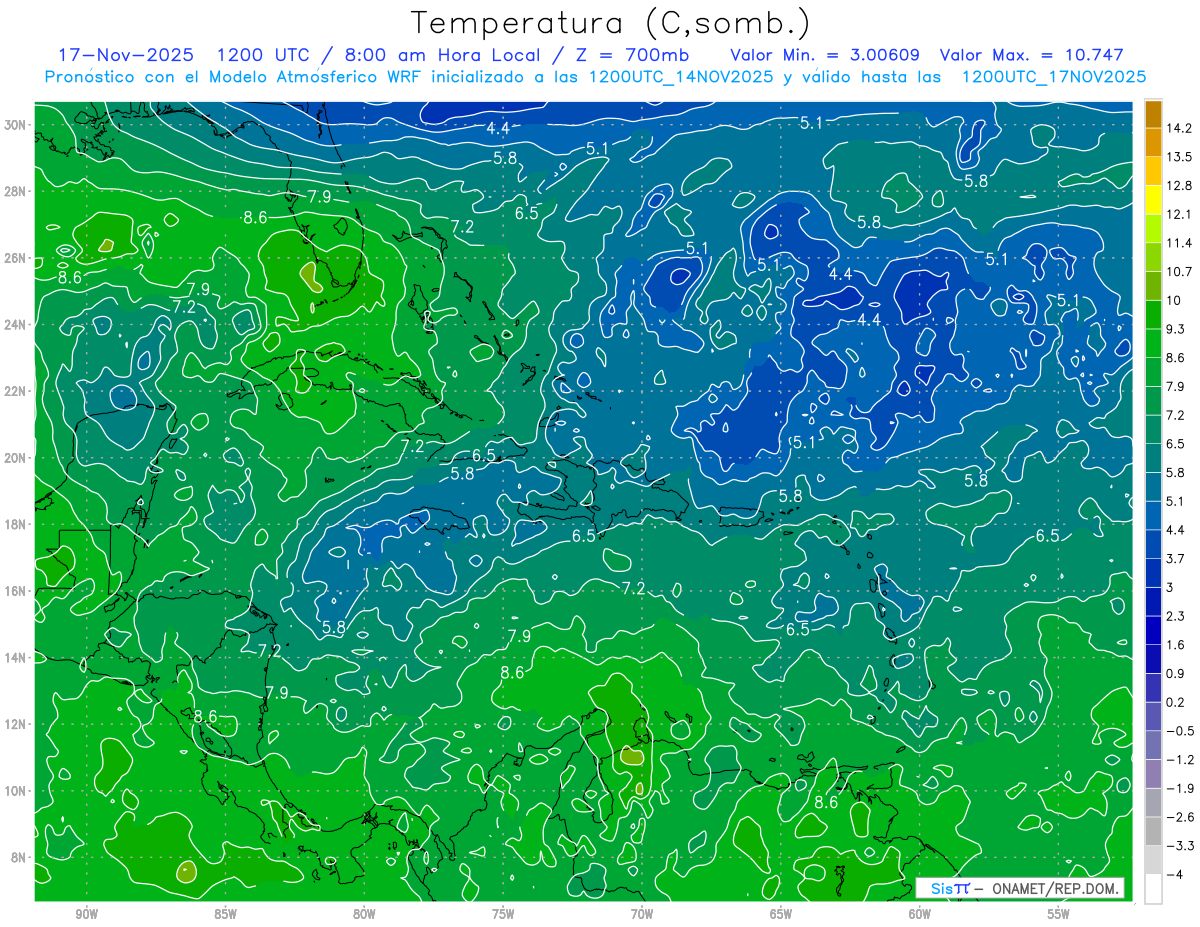Click the '2.3' value on color scale
1200x927 pixels.
click(x=1177, y=616)
